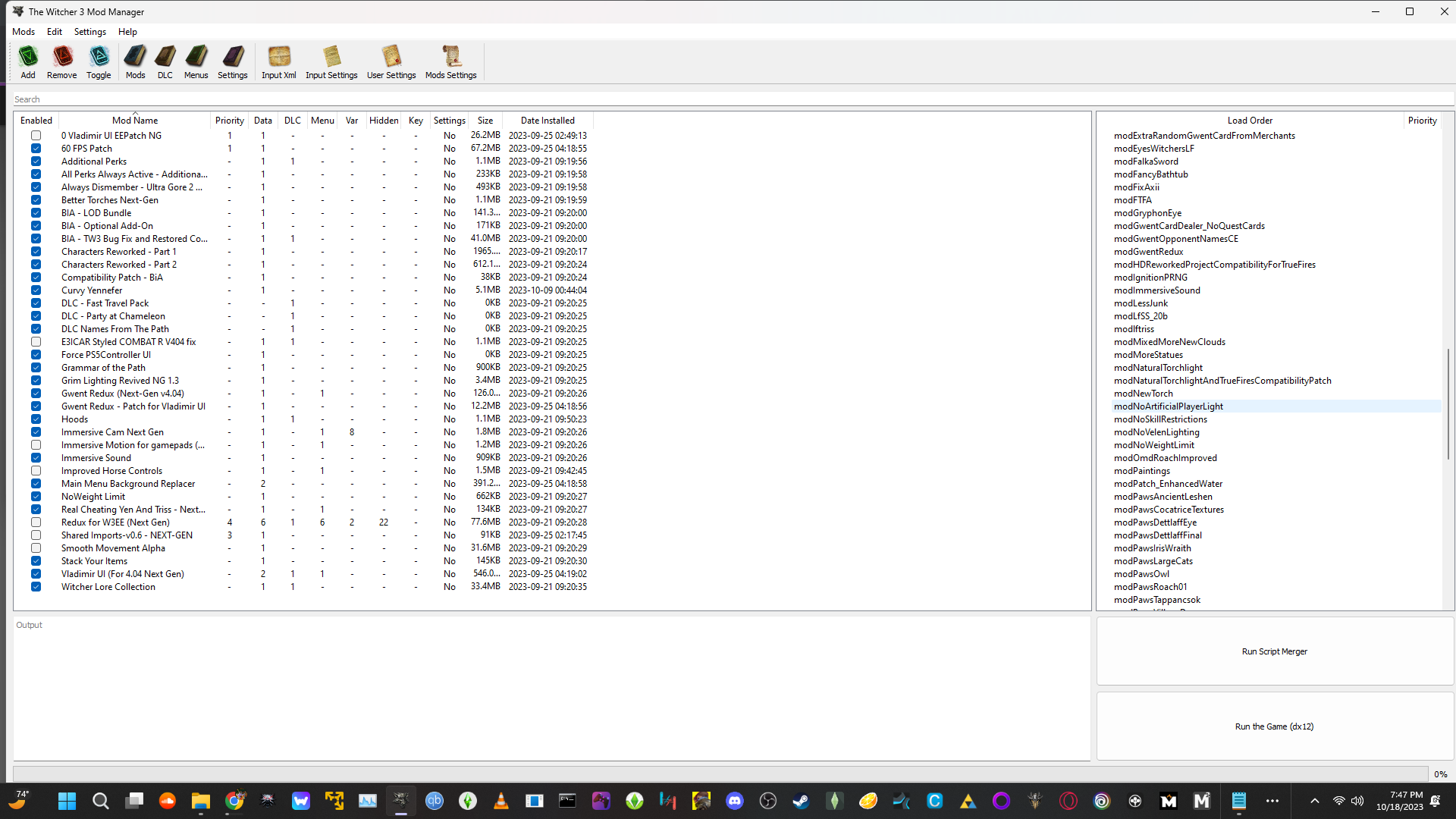Open the terminal icon in taskbar
The height and width of the screenshot is (819, 1456).
(x=567, y=801)
